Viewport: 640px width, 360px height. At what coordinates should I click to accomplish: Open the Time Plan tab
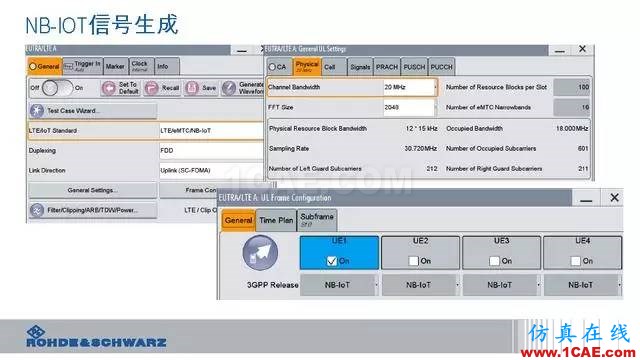coord(276,220)
